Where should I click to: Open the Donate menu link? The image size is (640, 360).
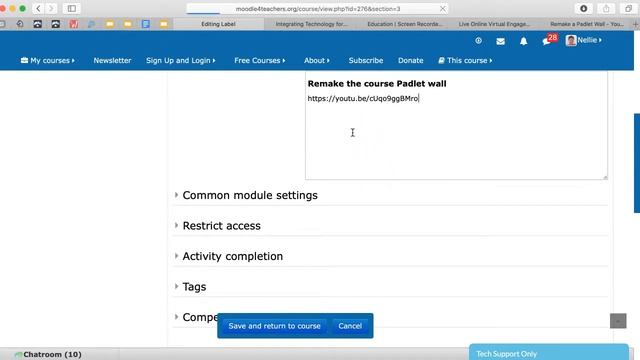coord(411,60)
